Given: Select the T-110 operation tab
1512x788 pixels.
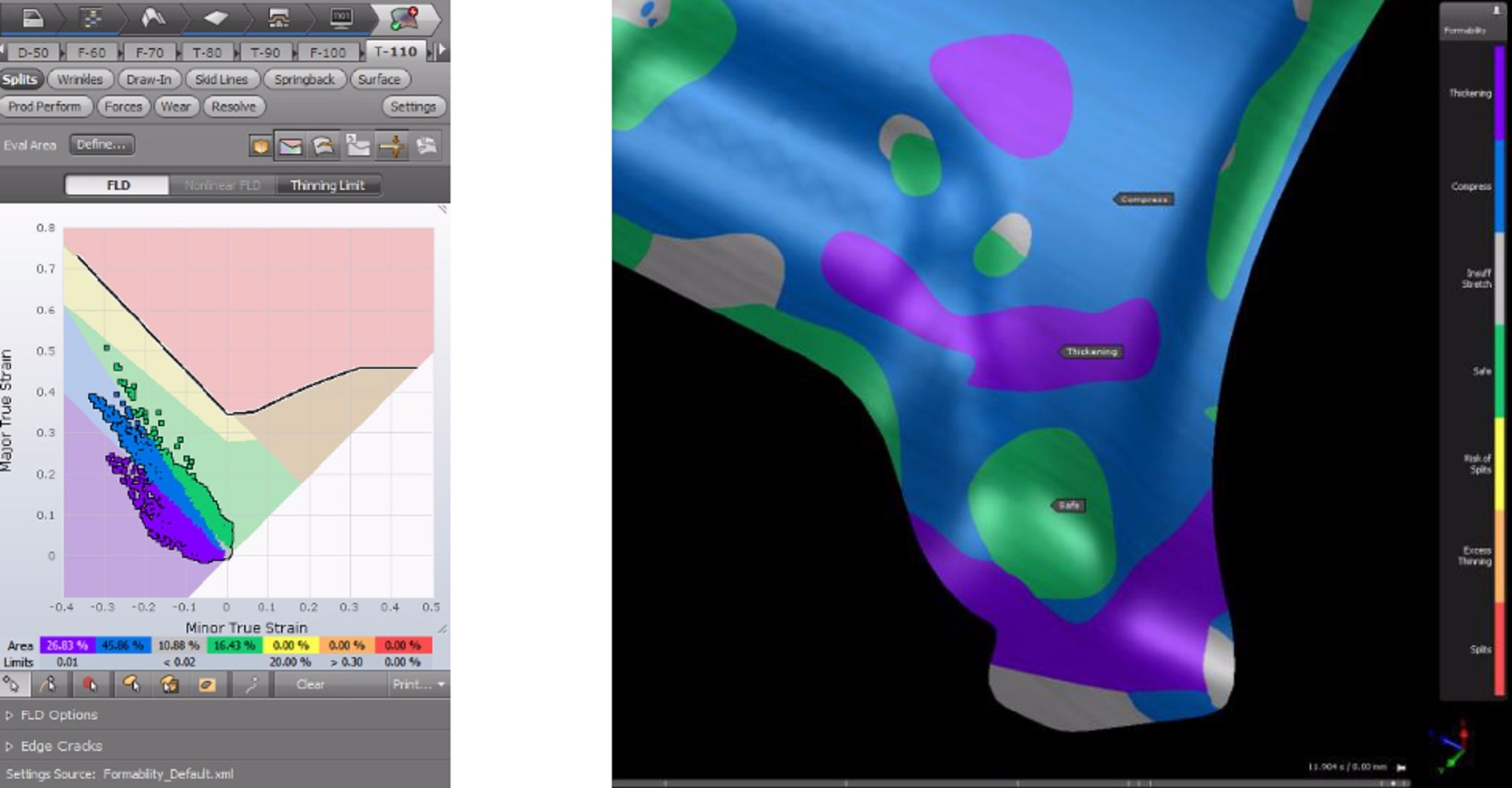Looking at the screenshot, I should [395, 51].
